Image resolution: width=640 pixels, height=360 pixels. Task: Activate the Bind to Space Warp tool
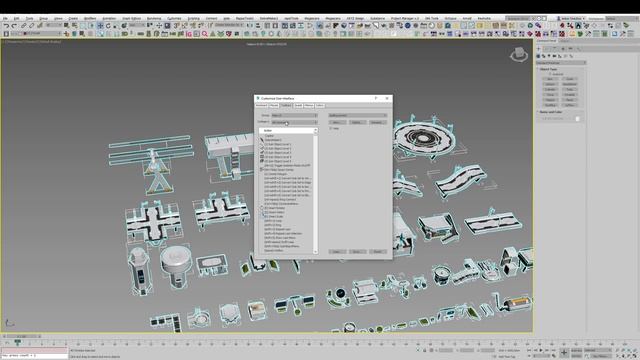coord(40,26)
